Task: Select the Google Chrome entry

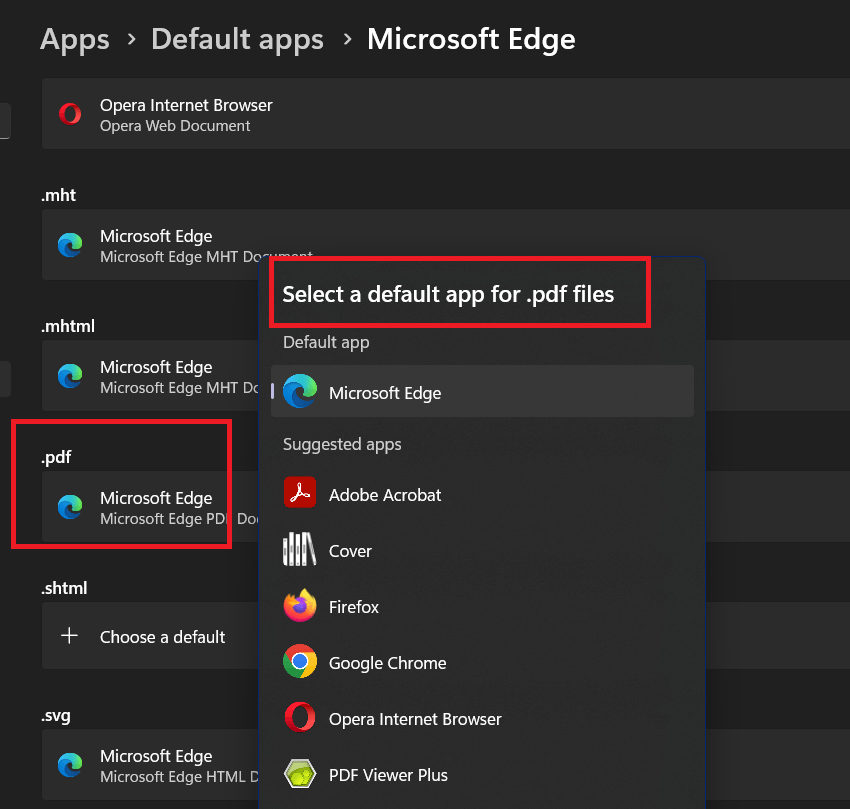Action: click(x=482, y=663)
